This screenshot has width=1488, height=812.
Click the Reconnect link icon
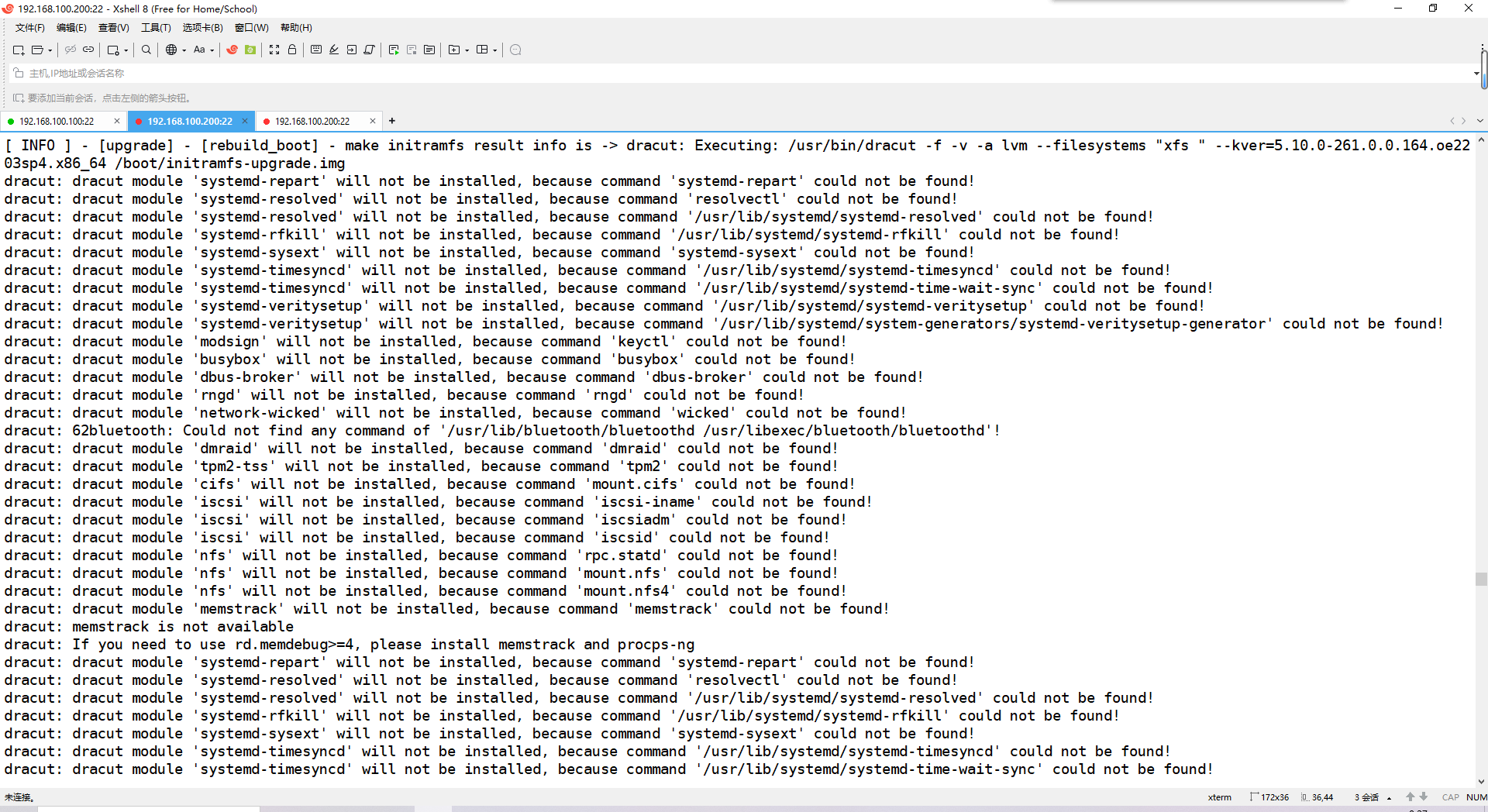pyautogui.click(x=88, y=50)
